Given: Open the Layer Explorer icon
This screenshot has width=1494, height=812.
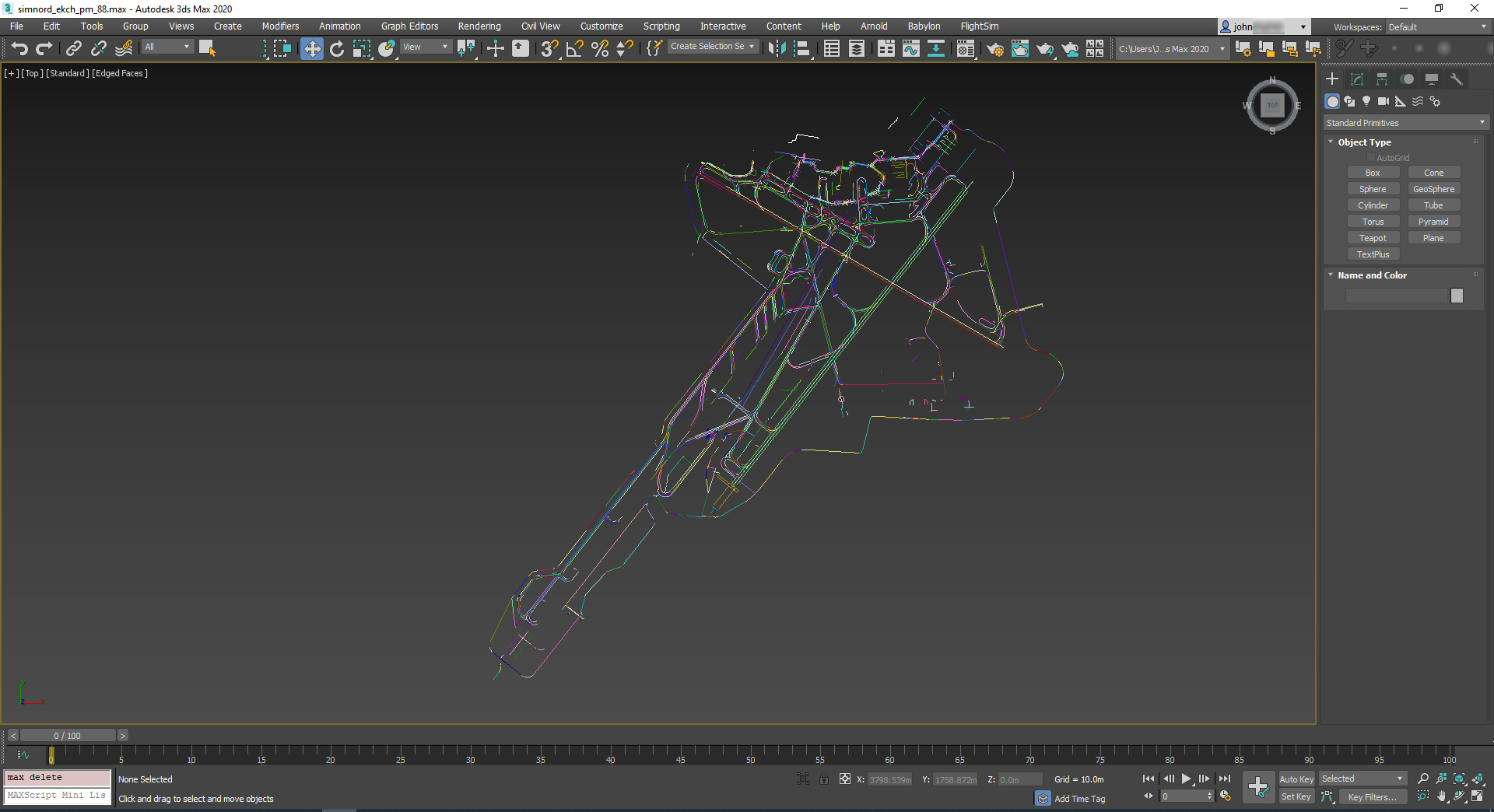Looking at the screenshot, I should pos(857,48).
